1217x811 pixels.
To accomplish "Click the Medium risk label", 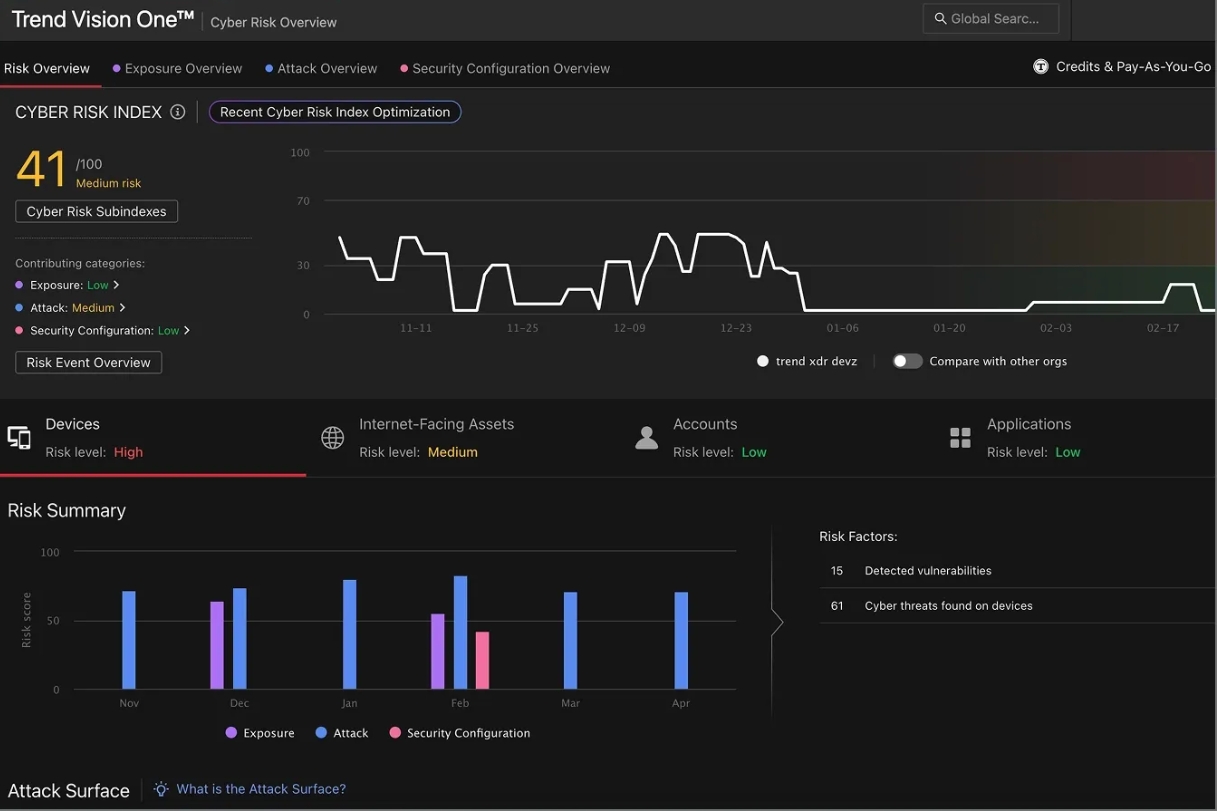I will [x=108, y=184].
